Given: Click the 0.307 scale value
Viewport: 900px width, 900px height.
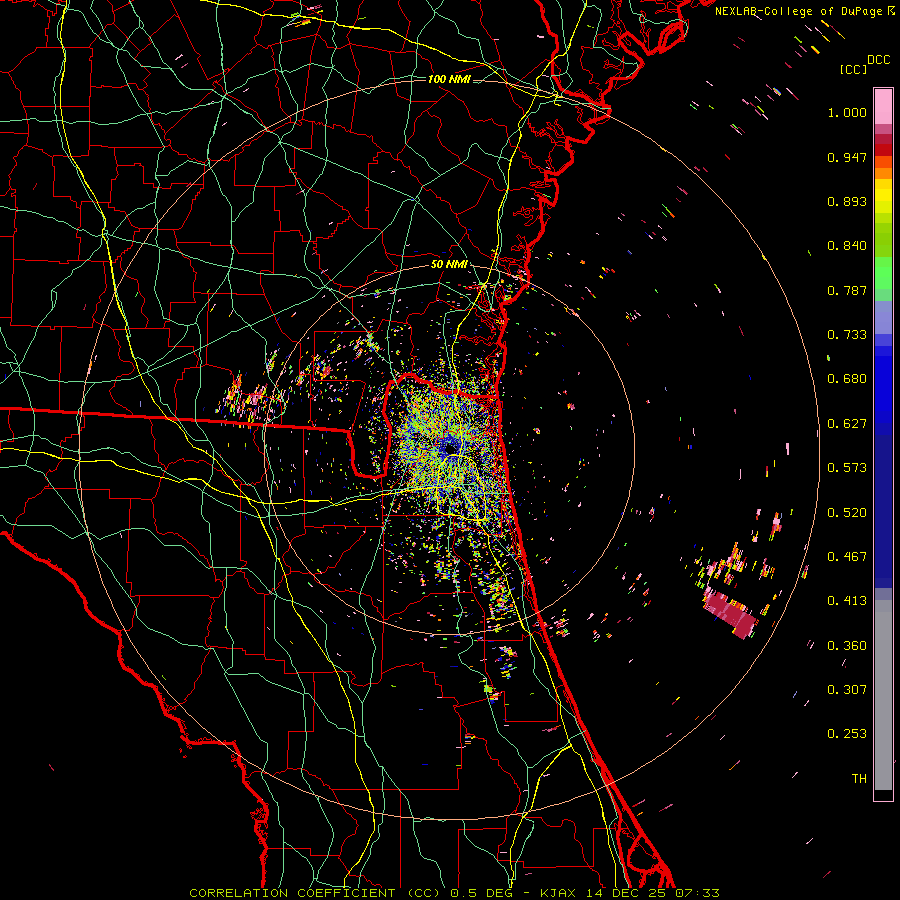Looking at the screenshot, I should tap(847, 690).
